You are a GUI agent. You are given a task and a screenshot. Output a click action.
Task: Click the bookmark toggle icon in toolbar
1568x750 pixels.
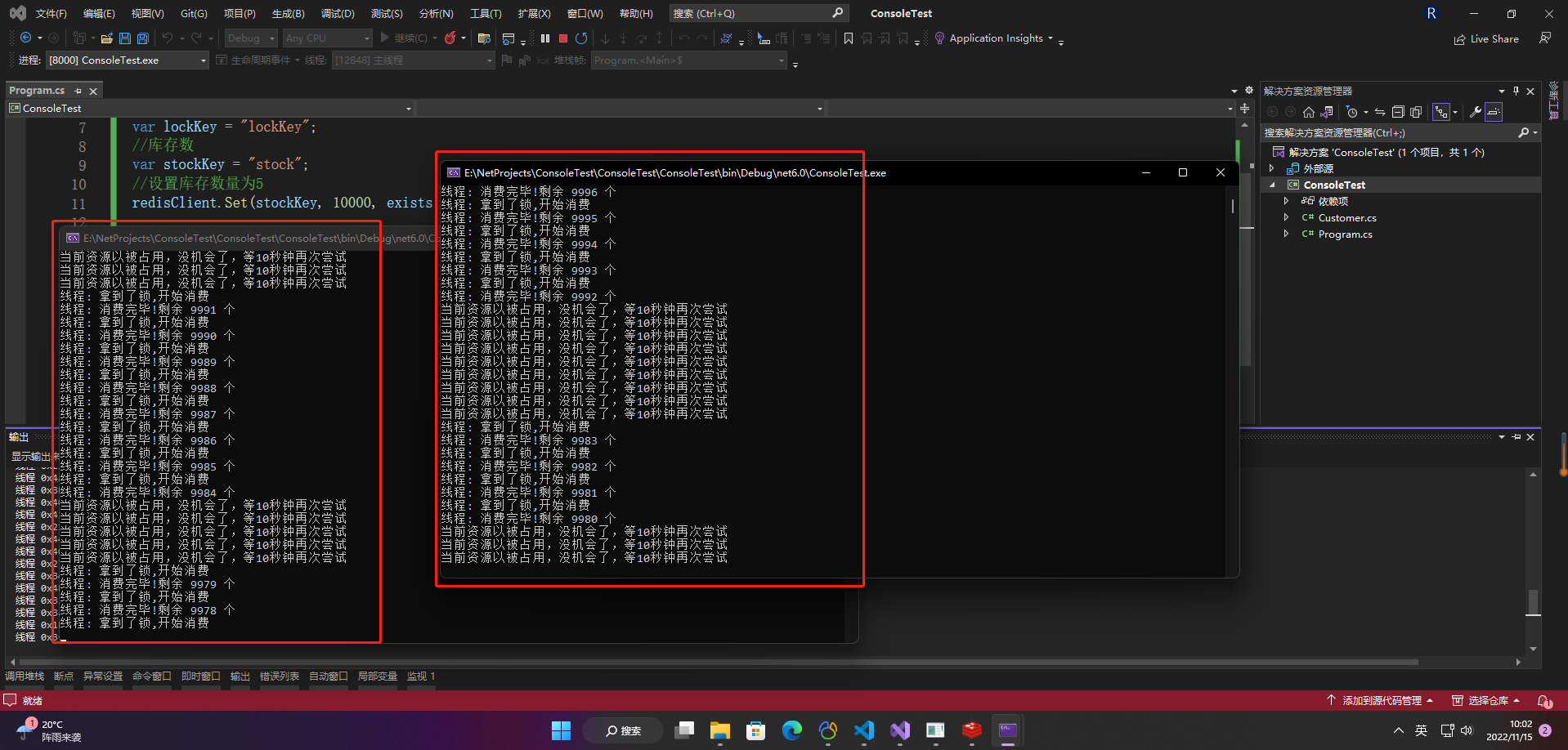[849, 38]
